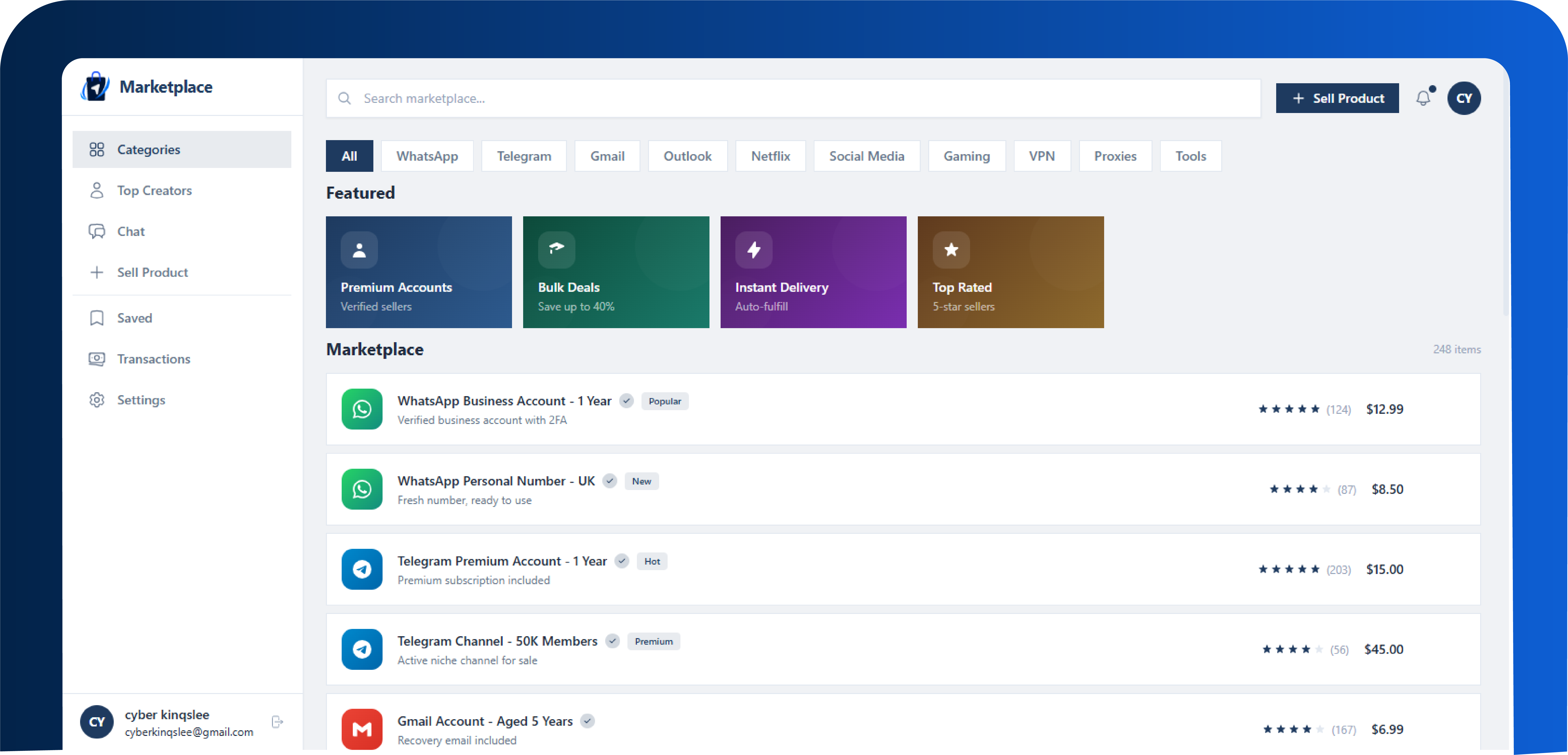Click the magnifier icon in search bar
Viewport: 1568px width, 755px height.
coord(345,98)
